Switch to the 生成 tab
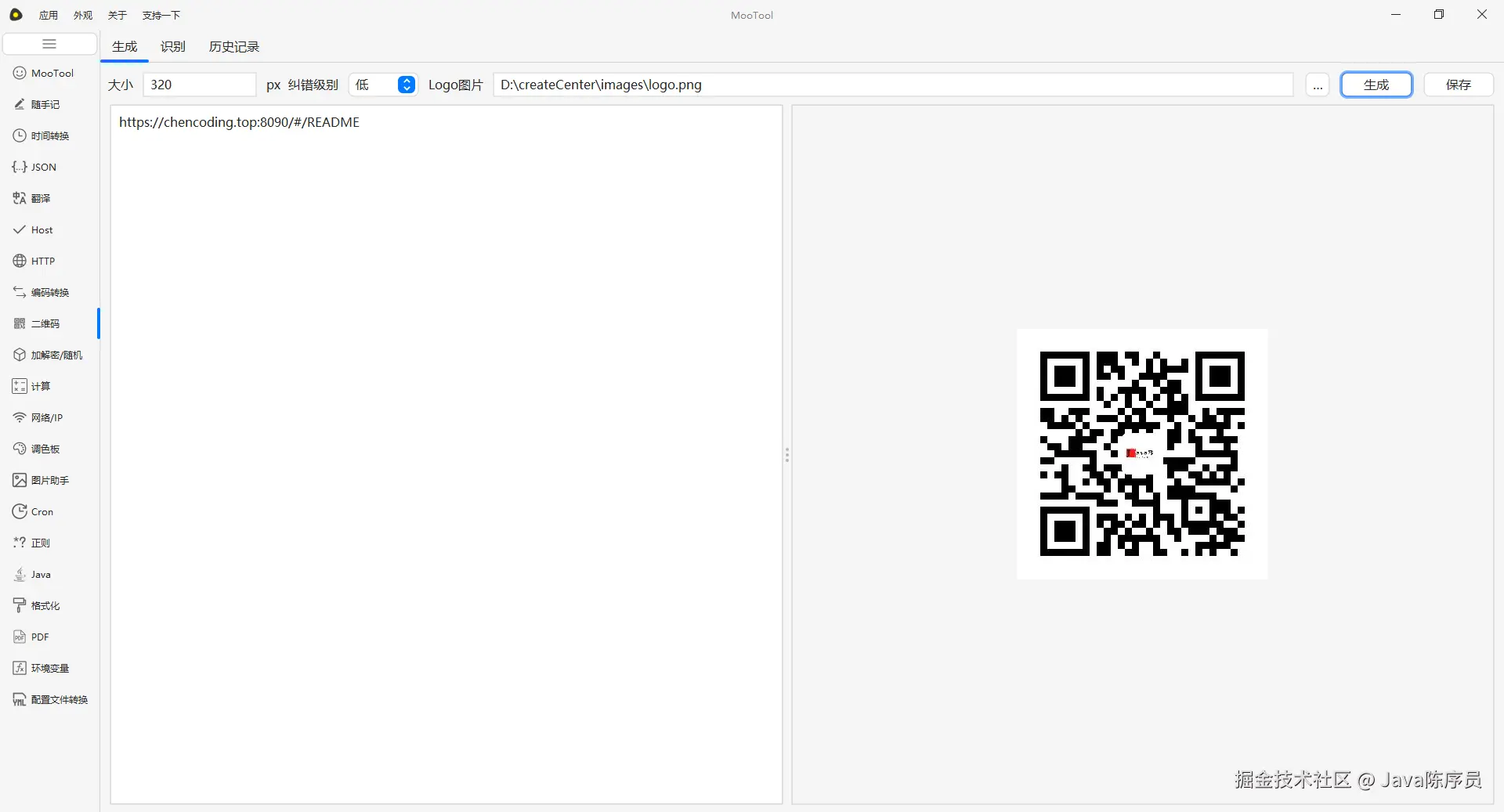1504x812 pixels. [125, 46]
